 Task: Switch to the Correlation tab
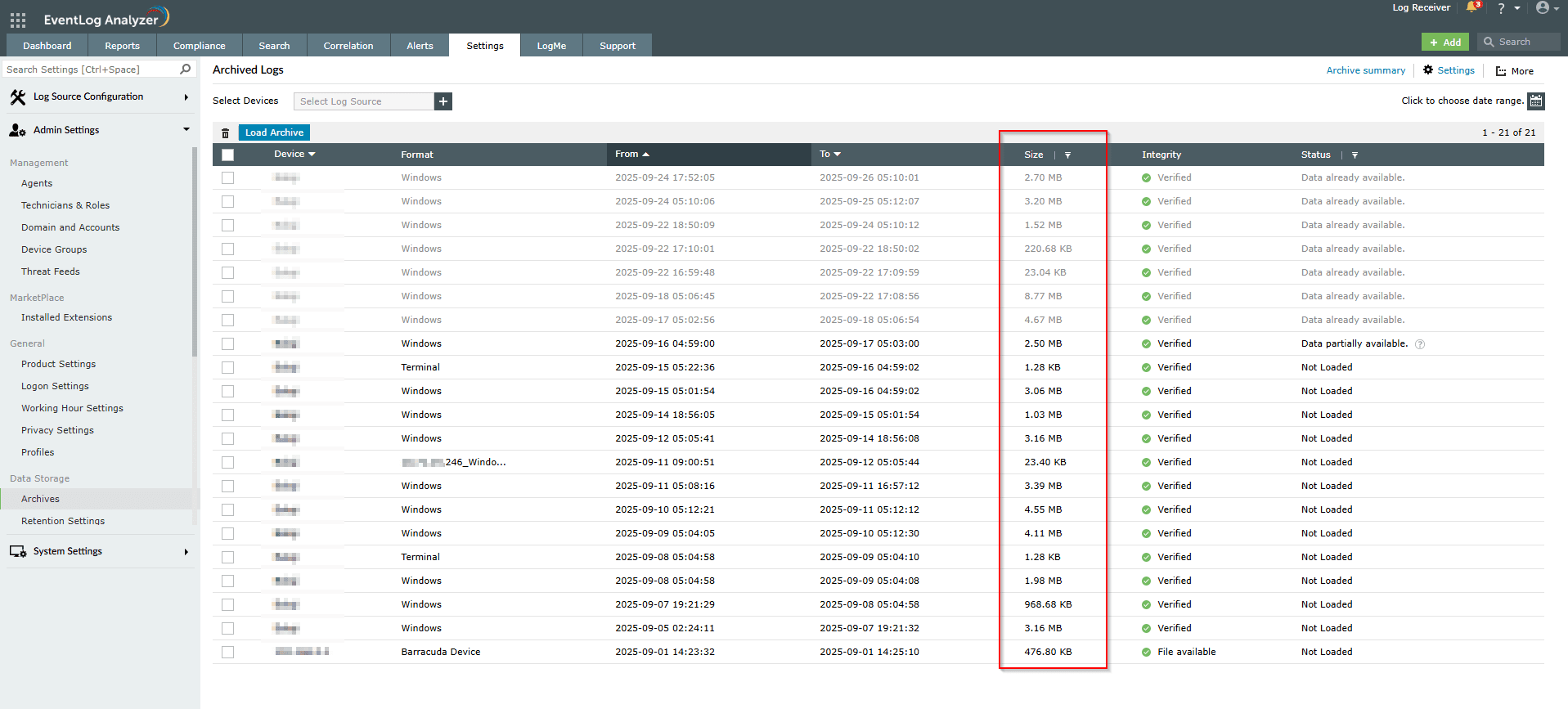click(348, 46)
